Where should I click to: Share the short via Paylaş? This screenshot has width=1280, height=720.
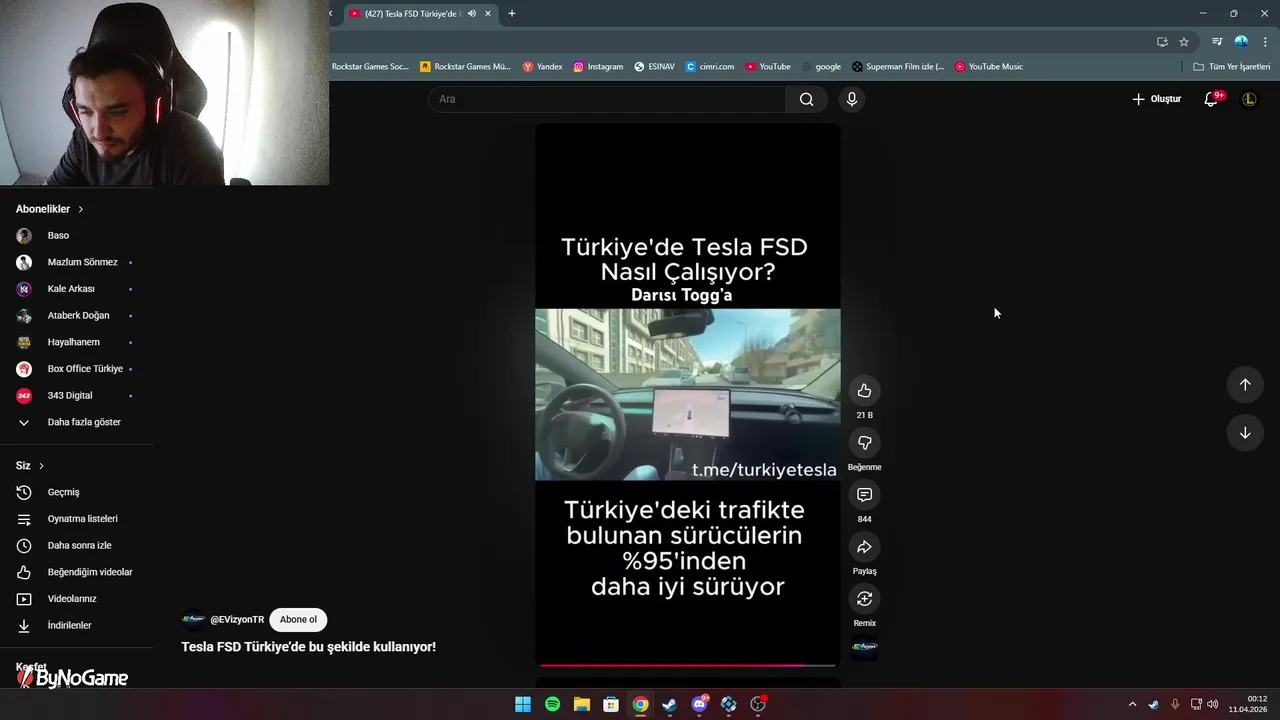(864, 547)
